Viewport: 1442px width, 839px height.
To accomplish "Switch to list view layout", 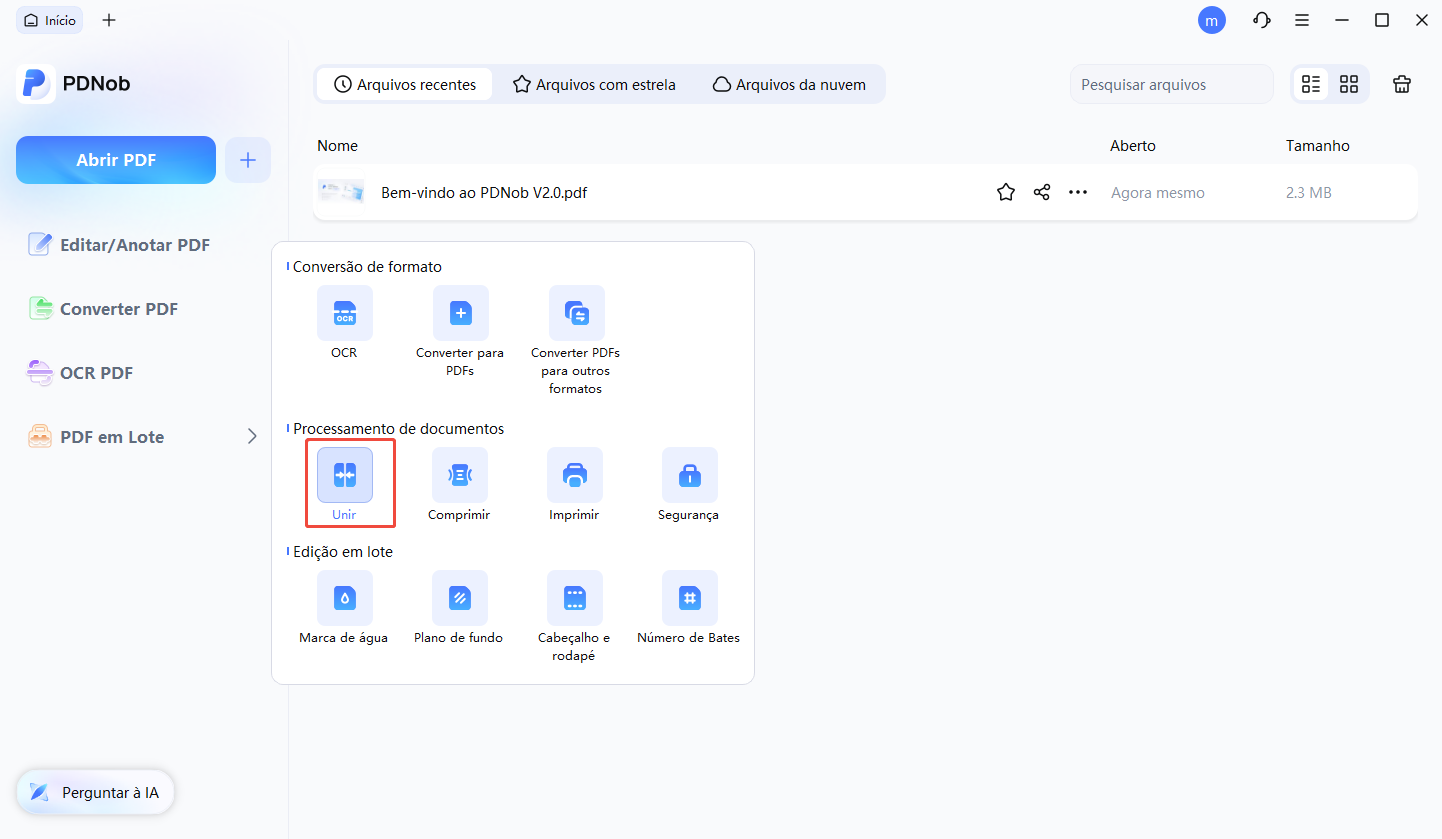I will [1310, 85].
